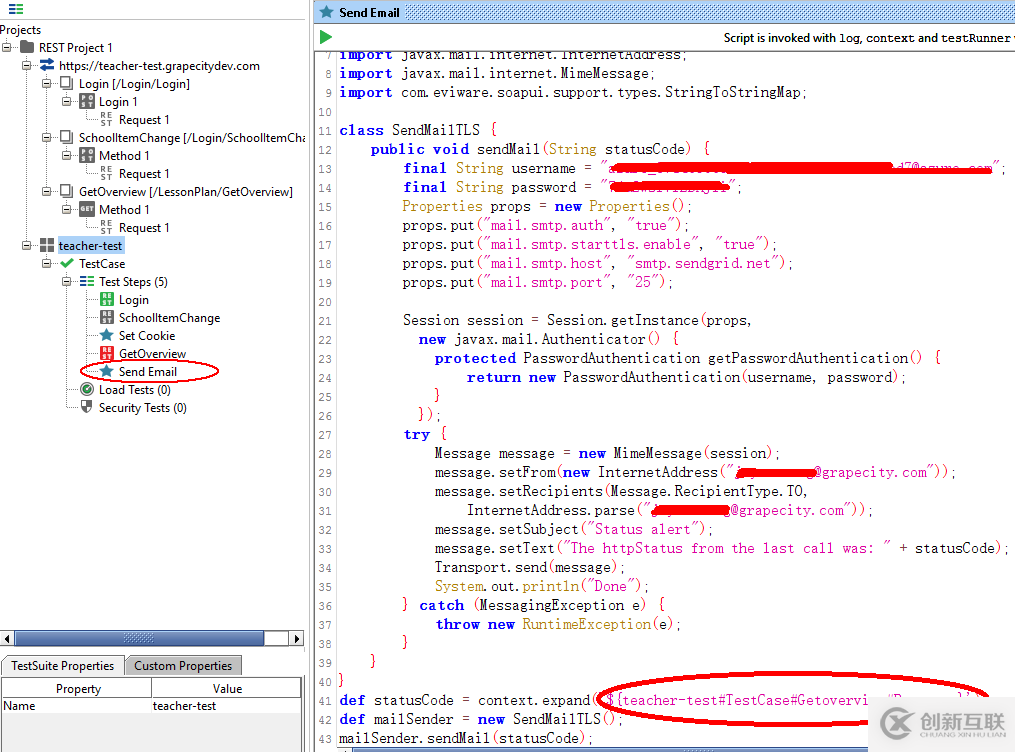
Task: Collapse the Test Steps (5) node
Action: click(x=67, y=282)
